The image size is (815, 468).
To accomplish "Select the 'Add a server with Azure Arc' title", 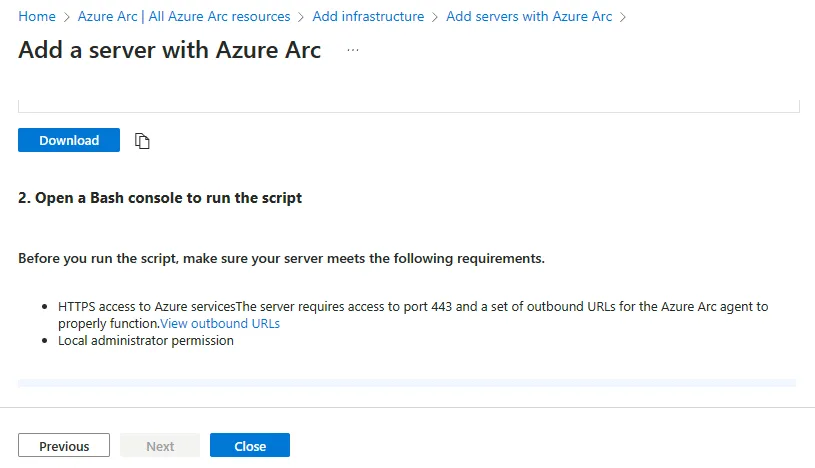I will [169, 50].
